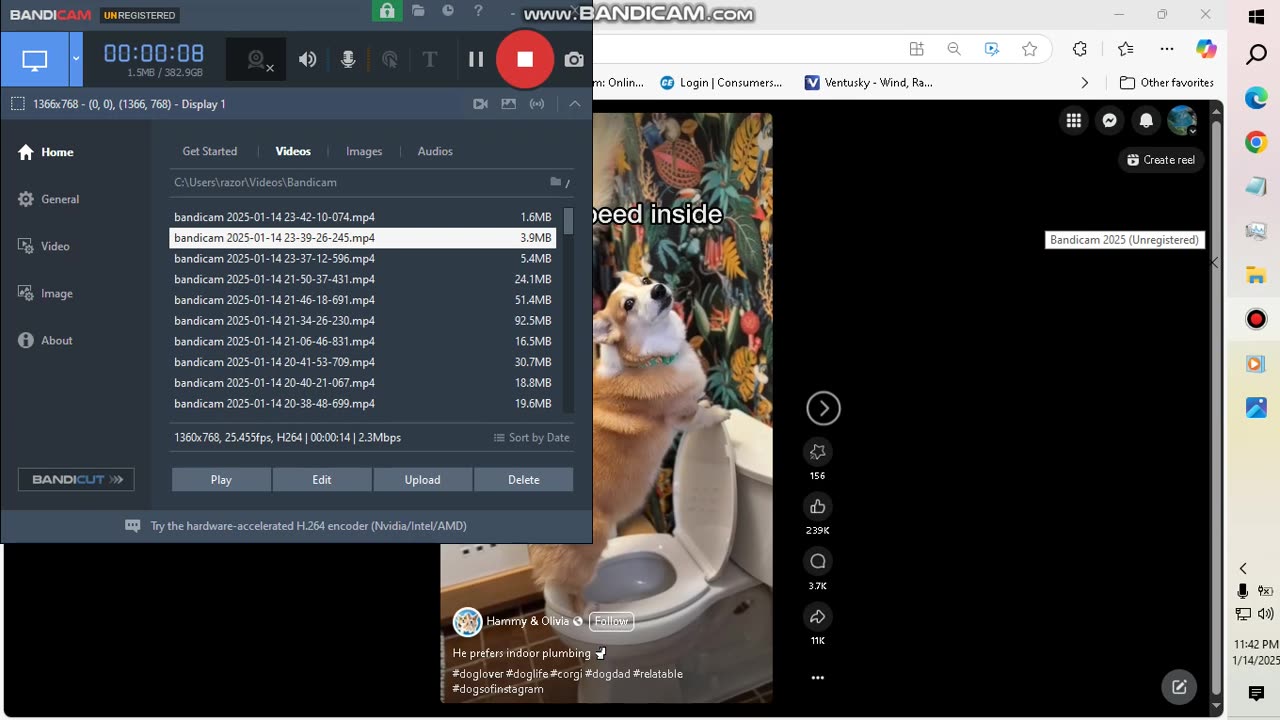Open the About section in Bandicam
This screenshot has width=1280, height=720.
coord(46,340)
